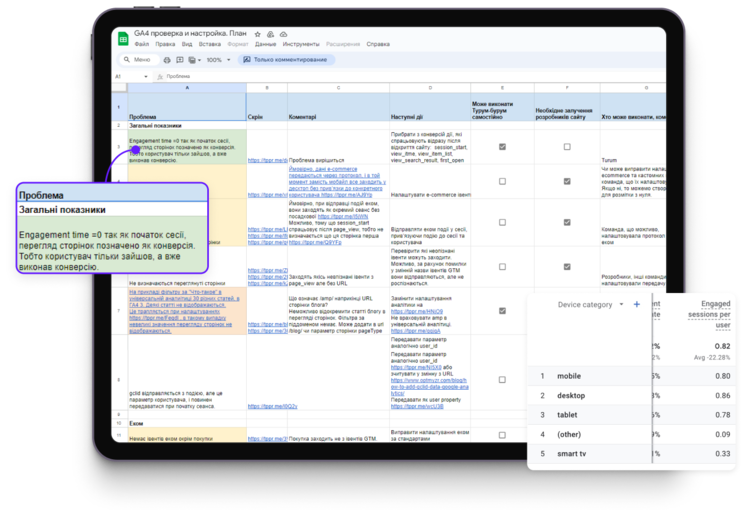Click cell Проблема вирішиться in row 3
750x518 pixels.
point(338,147)
